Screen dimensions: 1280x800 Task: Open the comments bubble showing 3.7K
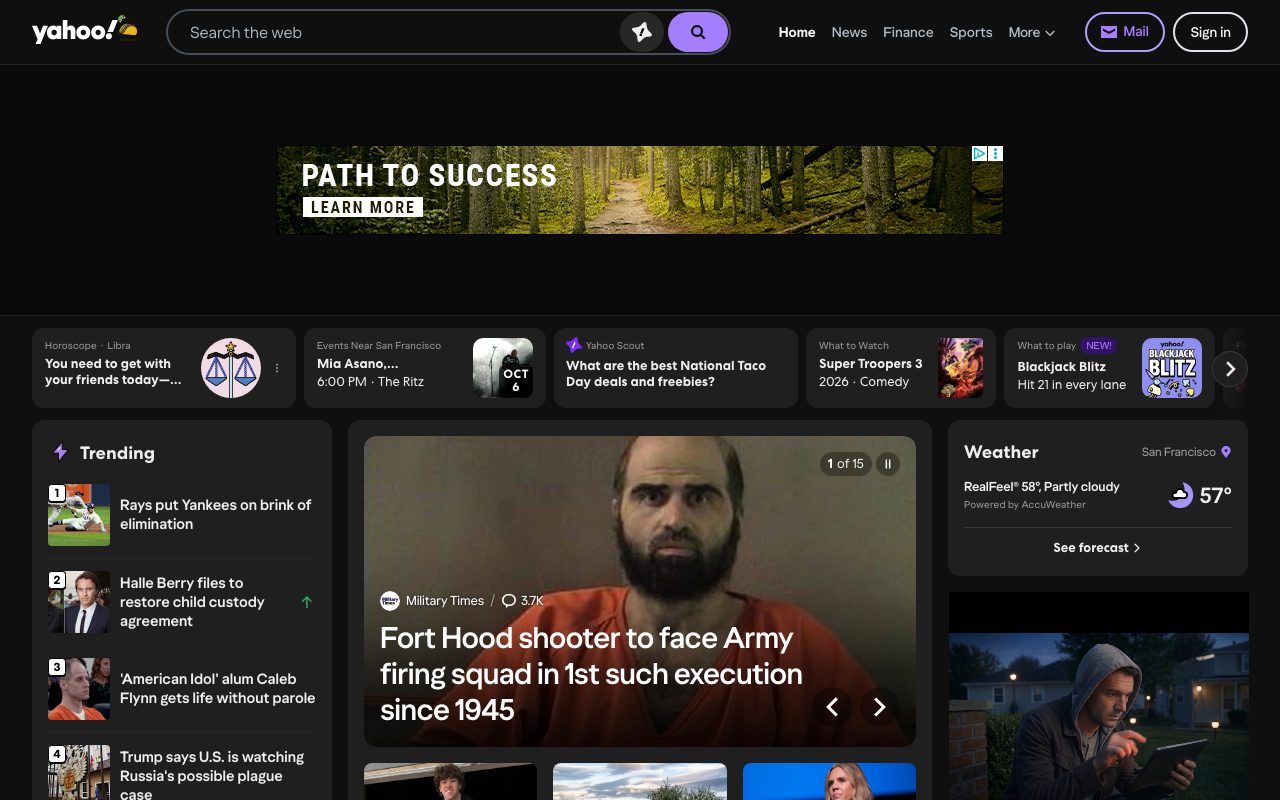[x=522, y=601]
